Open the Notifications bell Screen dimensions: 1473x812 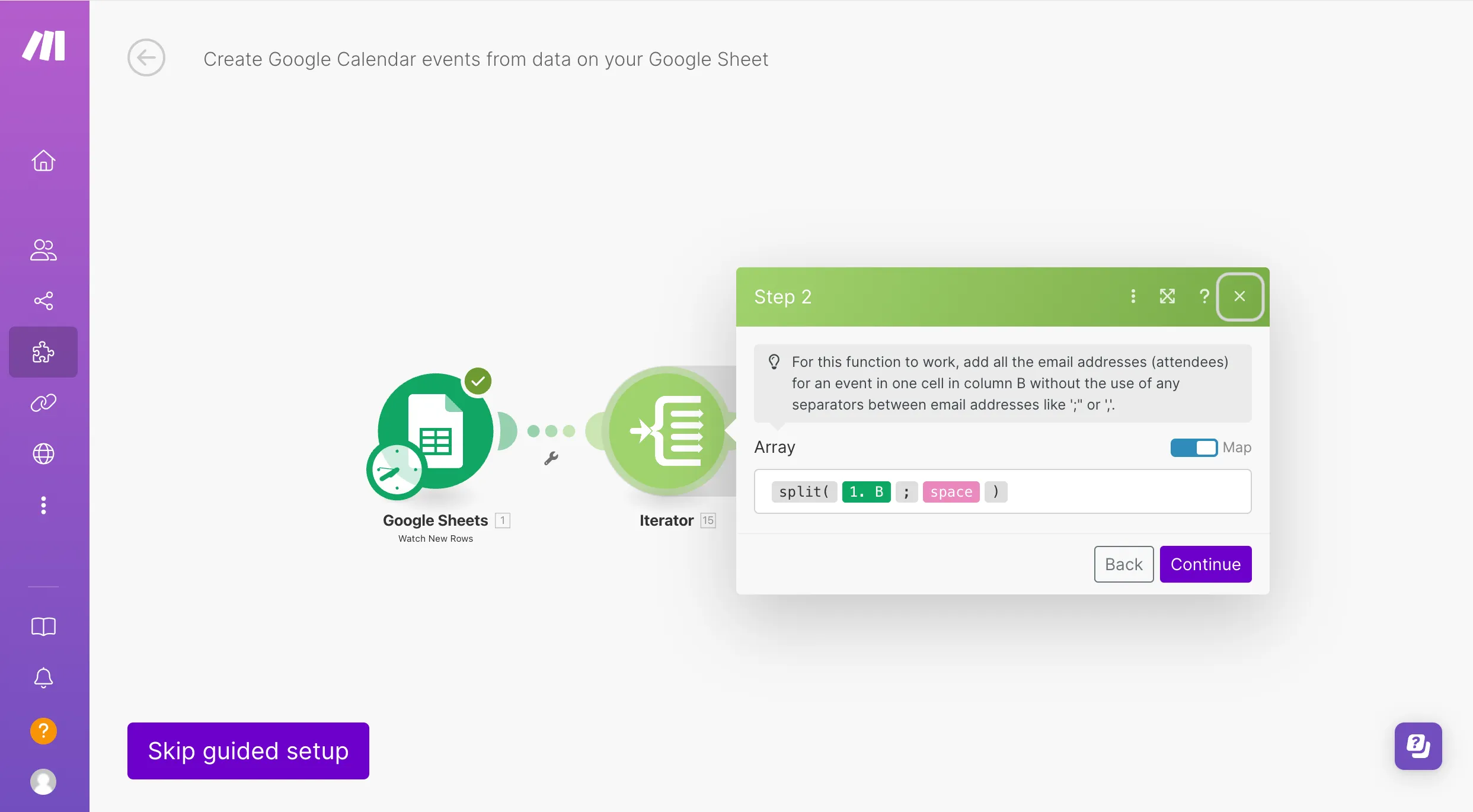(x=43, y=677)
